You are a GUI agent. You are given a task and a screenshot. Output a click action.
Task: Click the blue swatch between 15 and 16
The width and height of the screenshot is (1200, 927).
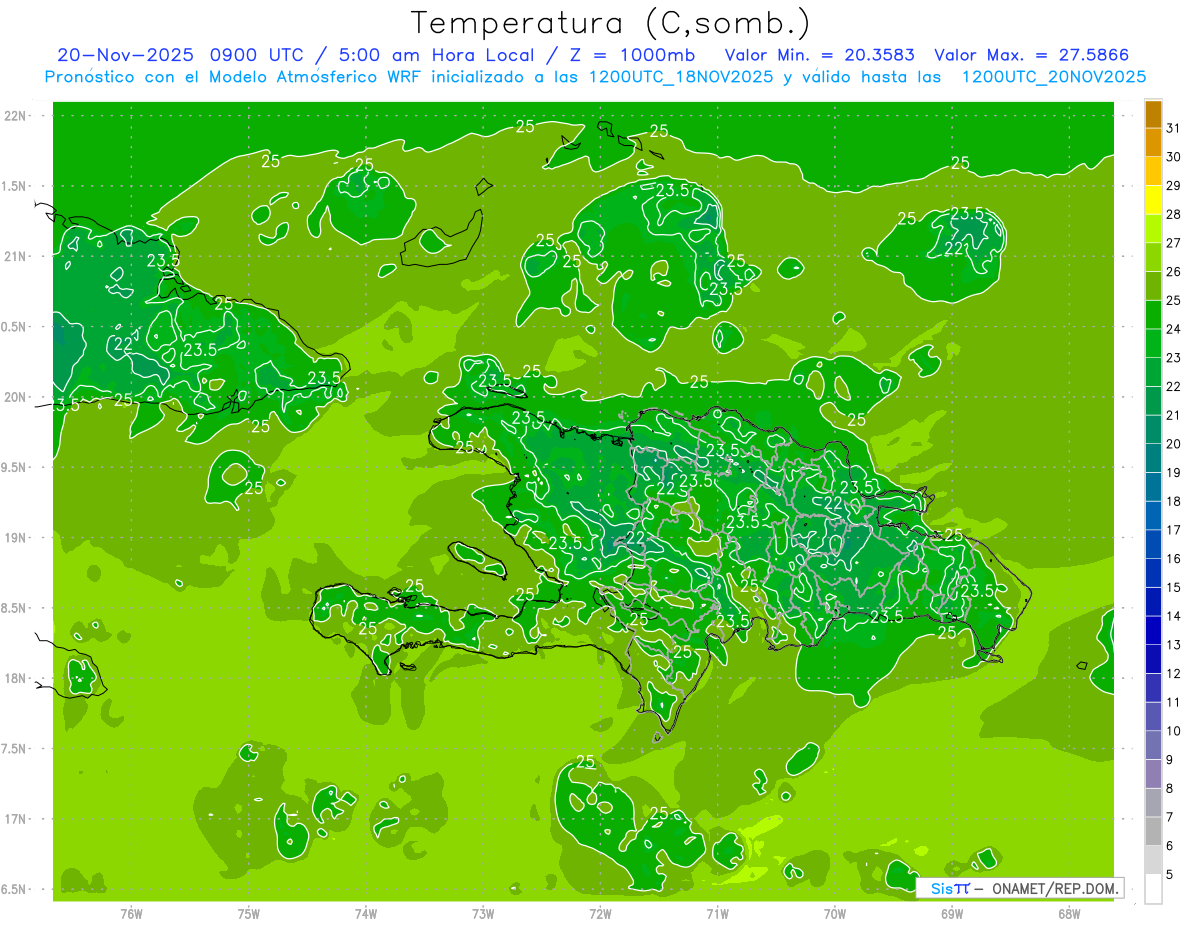[x=1153, y=573]
